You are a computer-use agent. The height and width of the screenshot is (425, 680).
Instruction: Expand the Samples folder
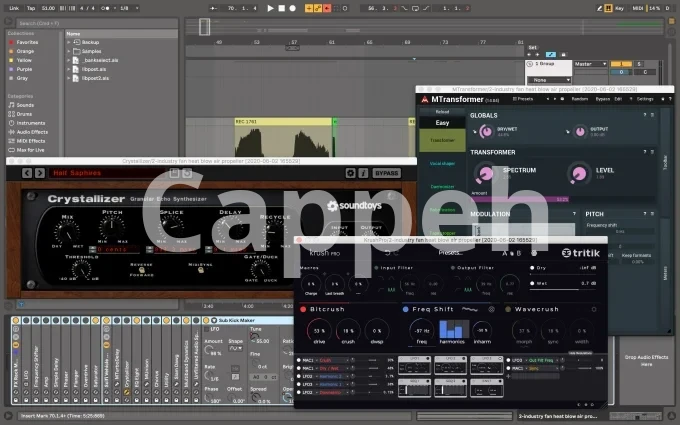coord(91,51)
